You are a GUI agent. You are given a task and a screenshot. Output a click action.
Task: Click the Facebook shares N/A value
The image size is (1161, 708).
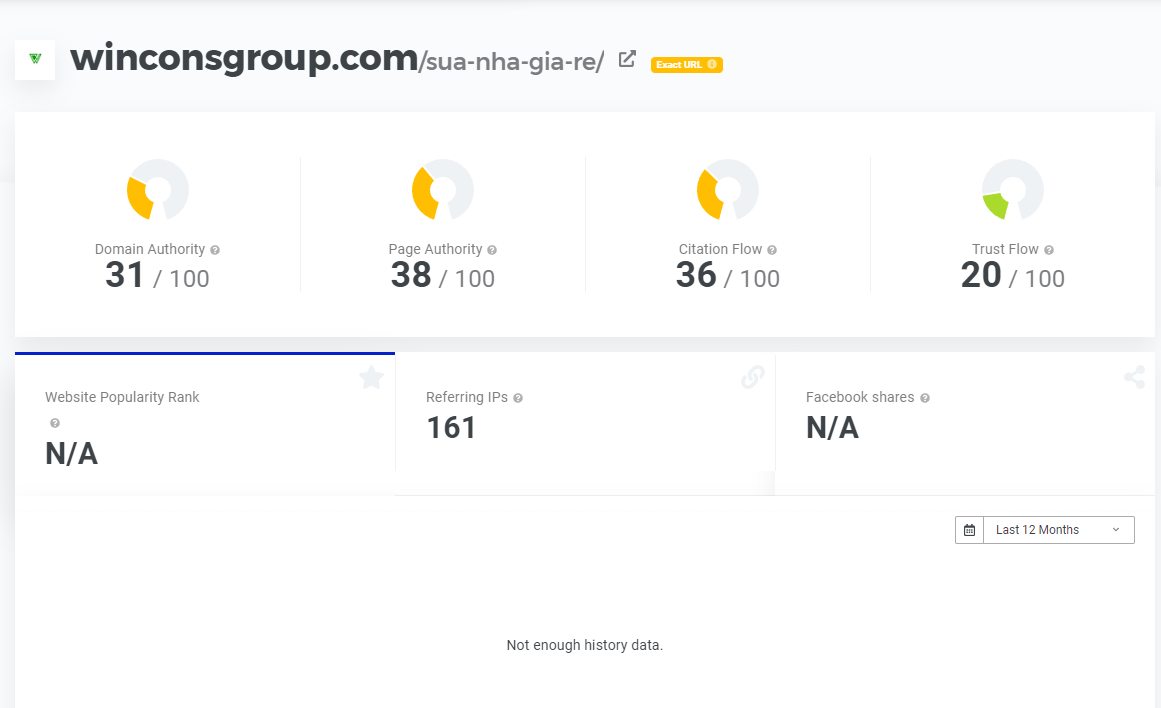(832, 428)
